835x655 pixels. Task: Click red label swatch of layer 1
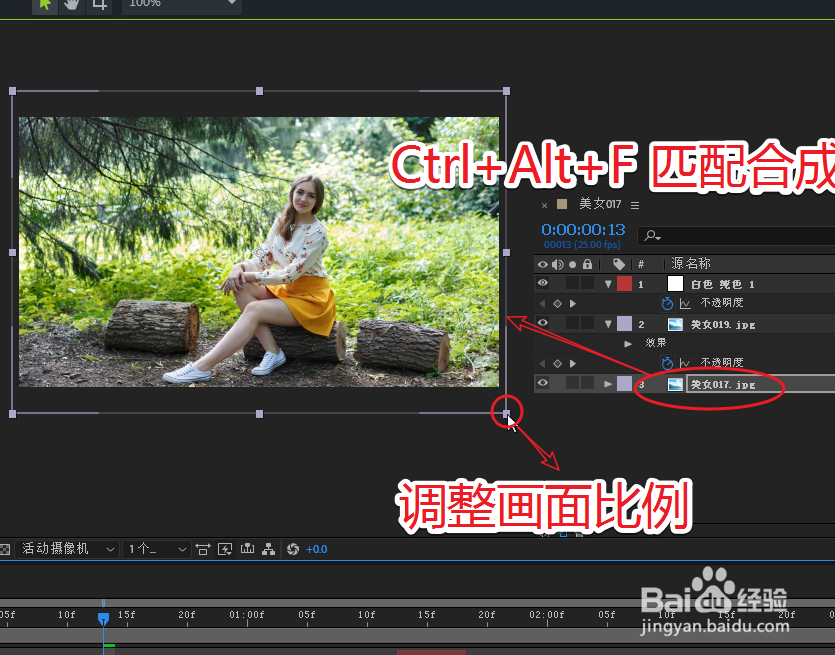[624, 283]
